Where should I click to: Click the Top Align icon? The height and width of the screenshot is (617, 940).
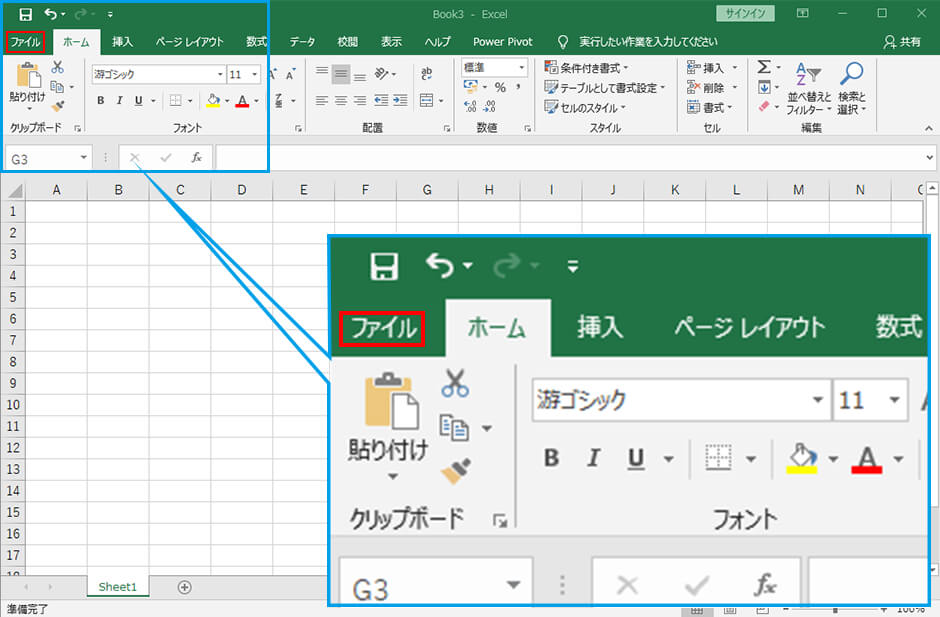tap(322, 73)
